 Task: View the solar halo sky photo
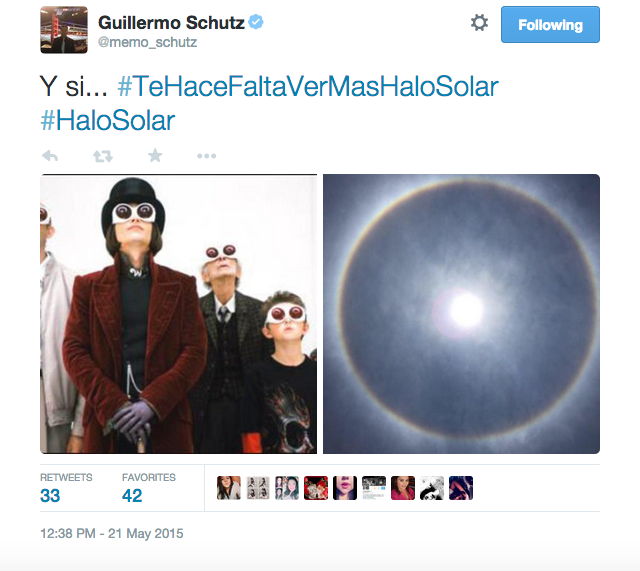point(461,314)
